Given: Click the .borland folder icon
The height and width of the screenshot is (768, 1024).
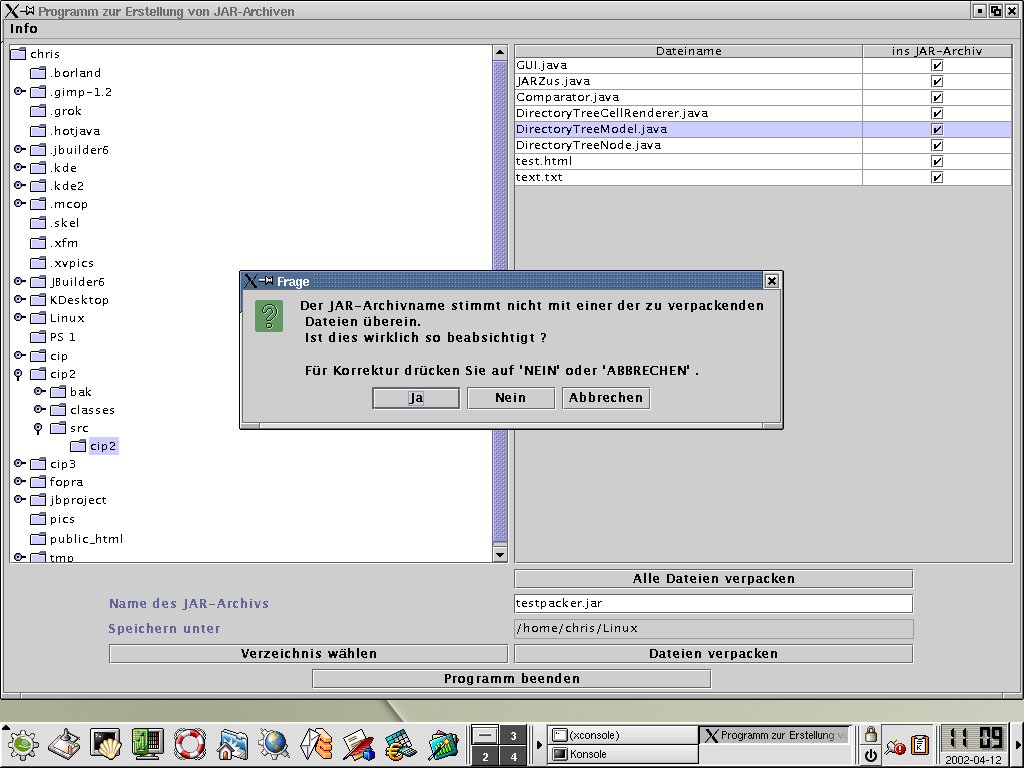Looking at the screenshot, I should [39, 72].
